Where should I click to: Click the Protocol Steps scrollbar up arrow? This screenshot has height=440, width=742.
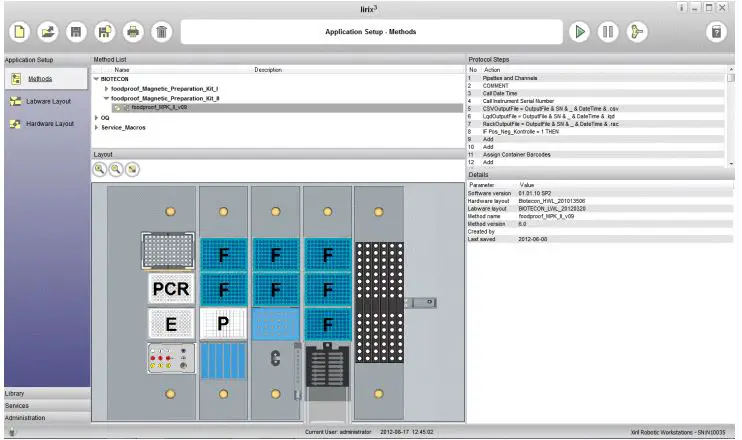(731, 70)
